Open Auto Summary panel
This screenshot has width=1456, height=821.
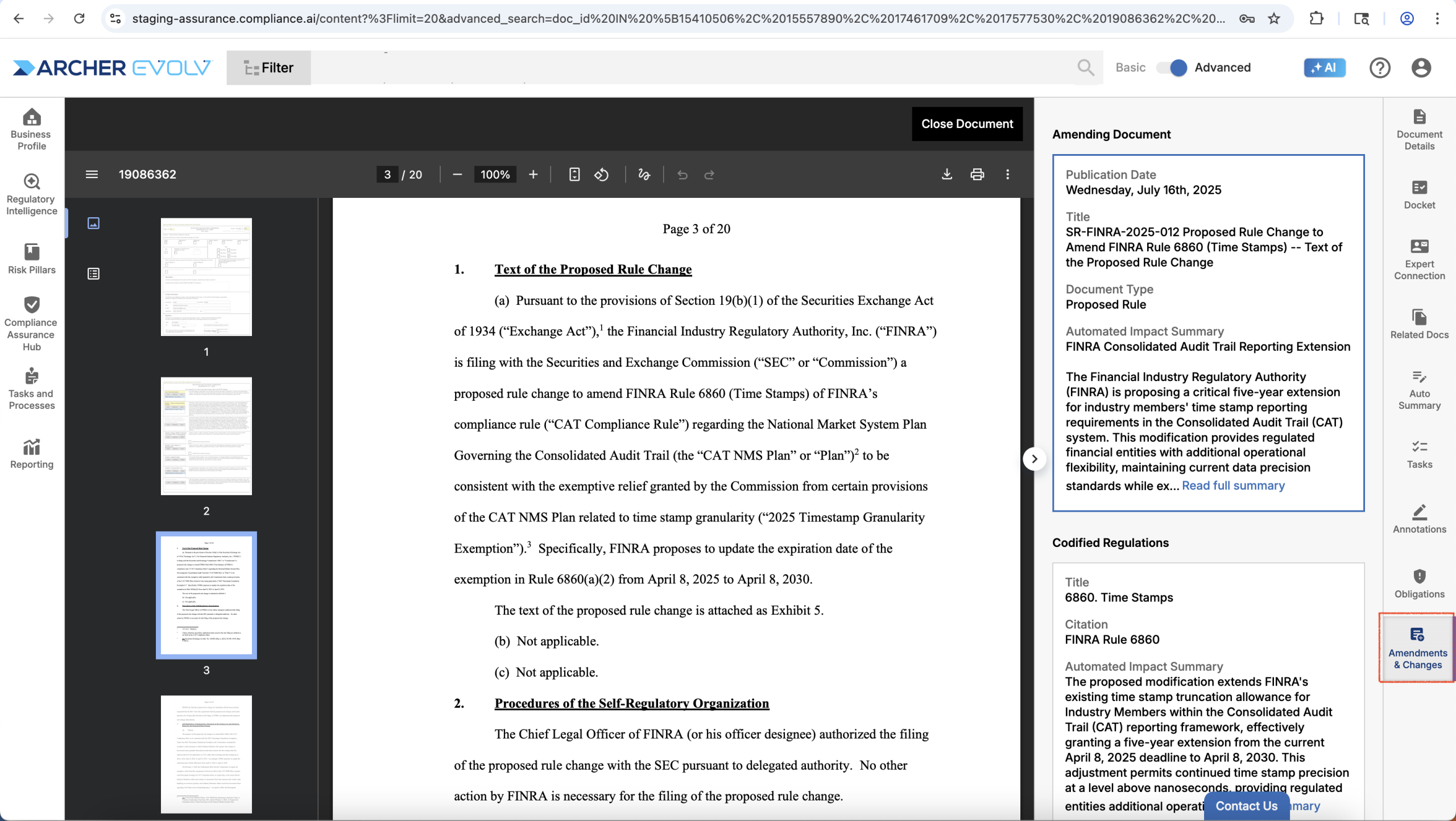[1419, 389]
